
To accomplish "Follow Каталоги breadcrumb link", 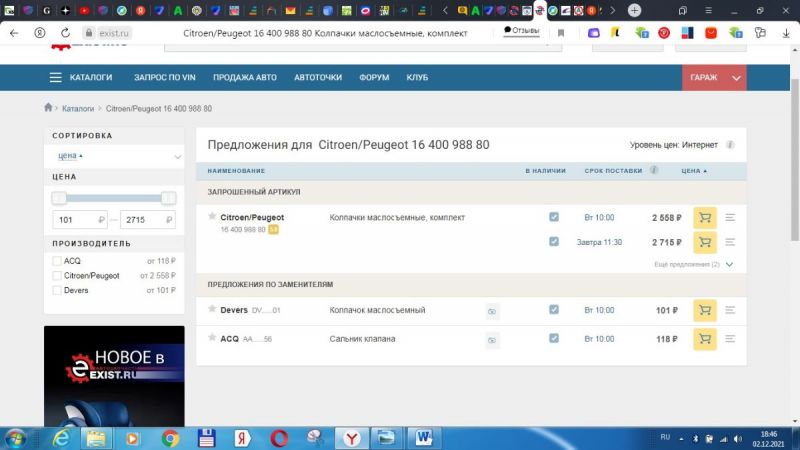I will [78, 109].
